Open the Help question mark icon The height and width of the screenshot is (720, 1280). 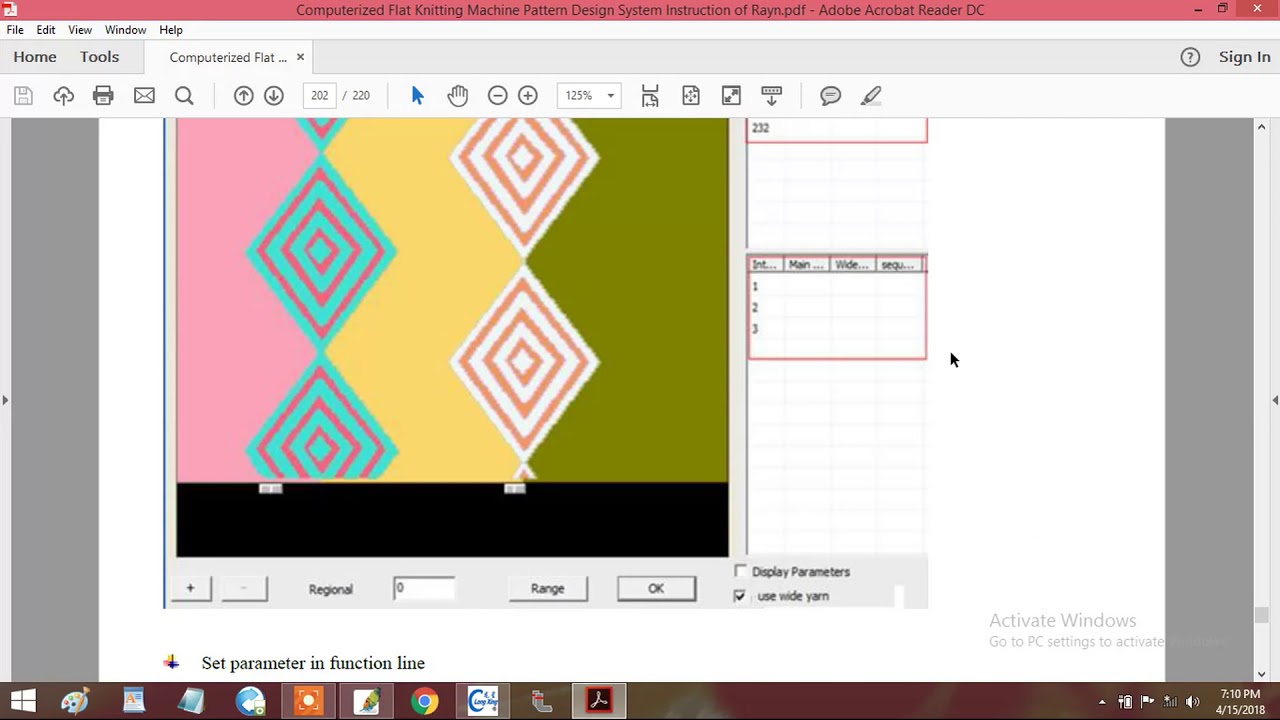[1190, 57]
